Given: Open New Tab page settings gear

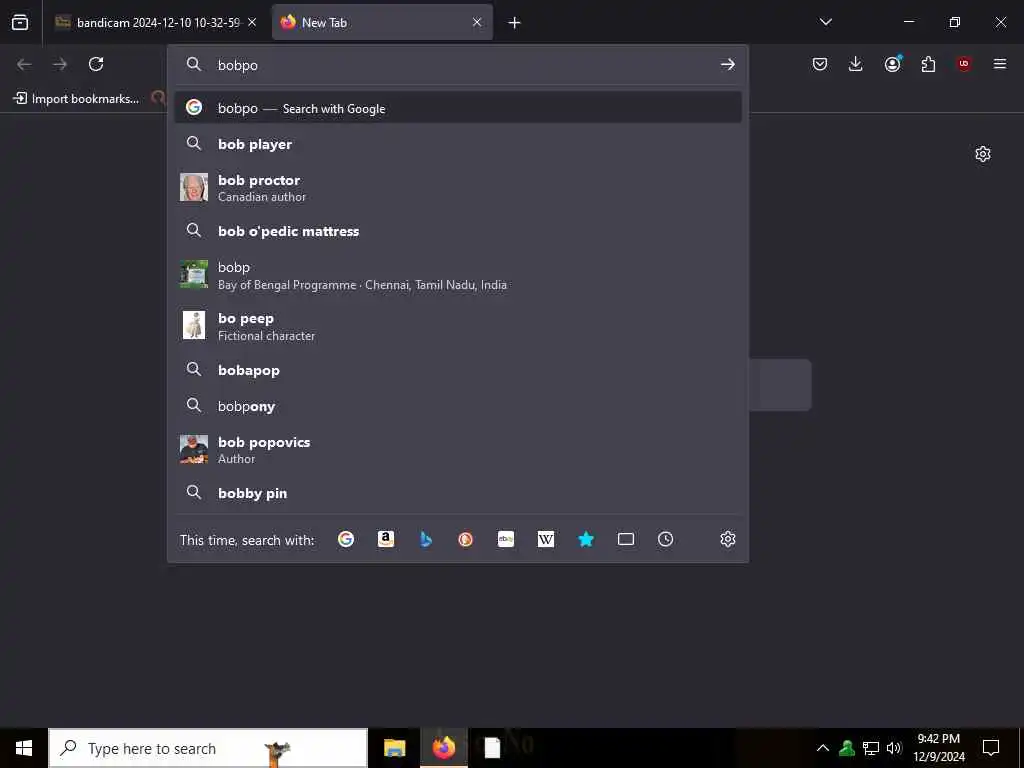Looking at the screenshot, I should 983,154.
